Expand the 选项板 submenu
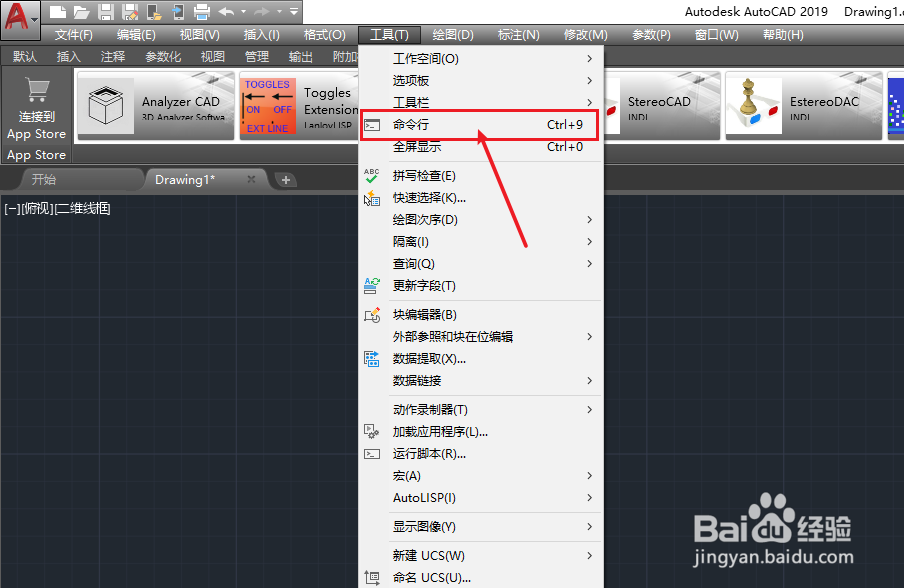This screenshot has width=904, height=588. pyautogui.click(x=481, y=81)
